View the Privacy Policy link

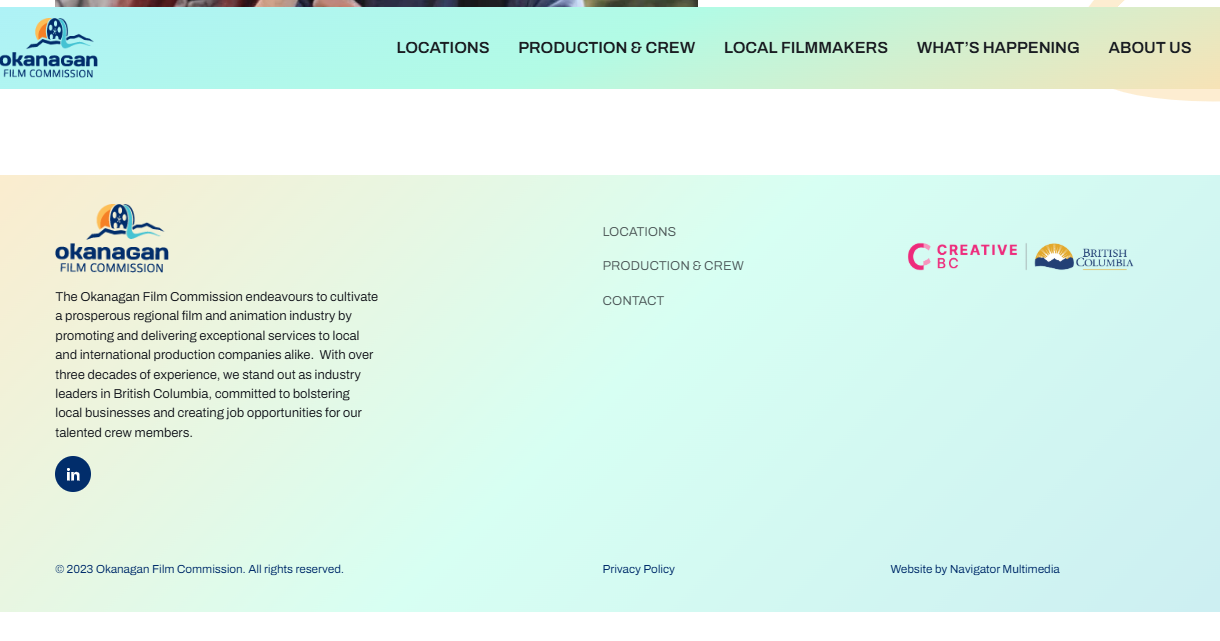coord(638,569)
